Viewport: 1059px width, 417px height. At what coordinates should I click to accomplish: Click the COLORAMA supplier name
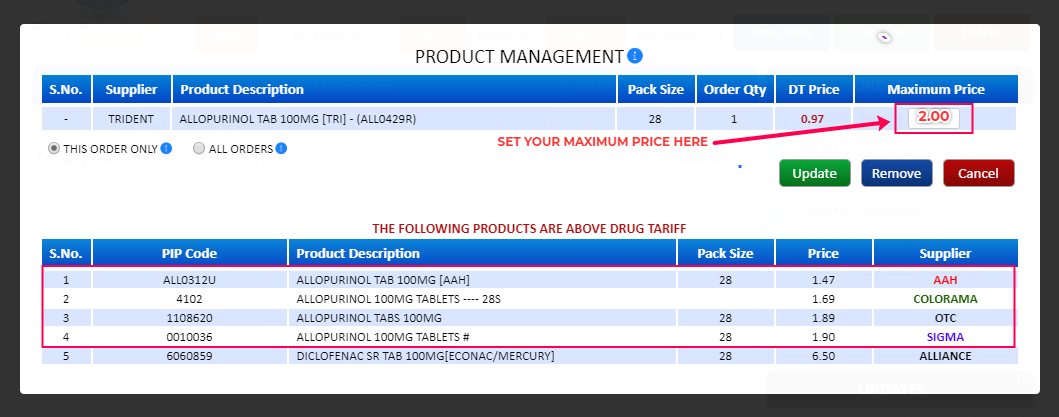pos(945,298)
